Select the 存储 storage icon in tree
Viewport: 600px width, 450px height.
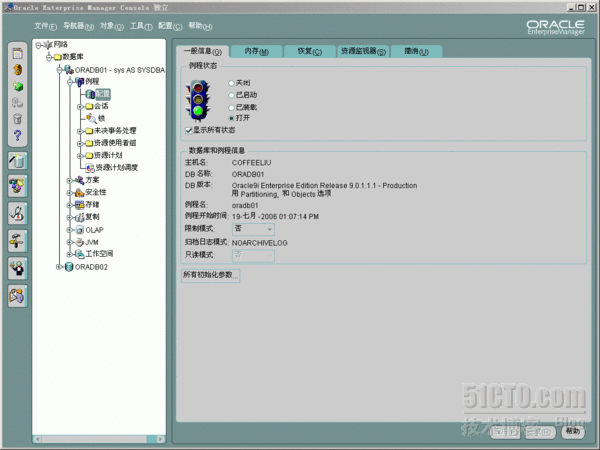[80, 205]
